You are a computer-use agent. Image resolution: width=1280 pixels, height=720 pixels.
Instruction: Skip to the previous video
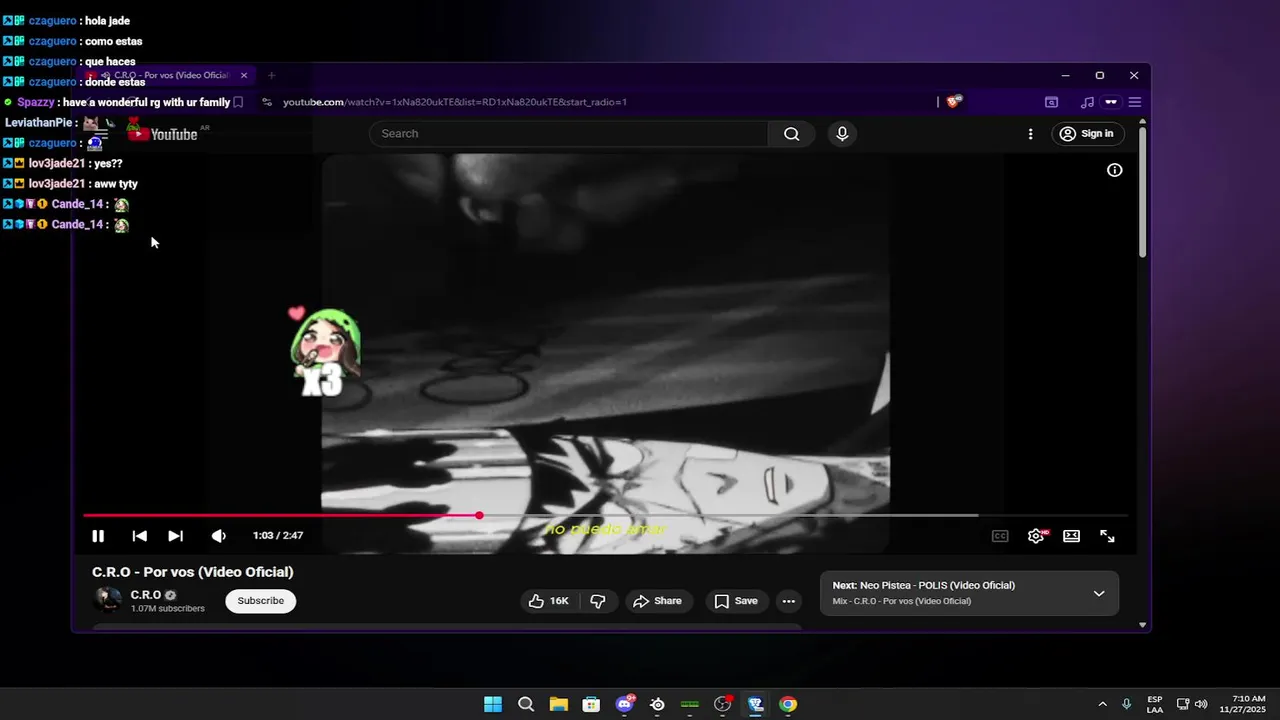click(x=140, y=536)
